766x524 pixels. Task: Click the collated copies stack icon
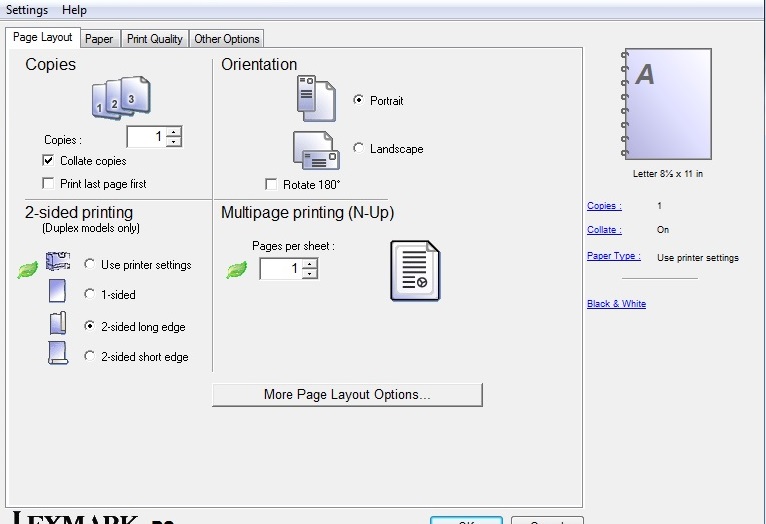tap(120, 99)
